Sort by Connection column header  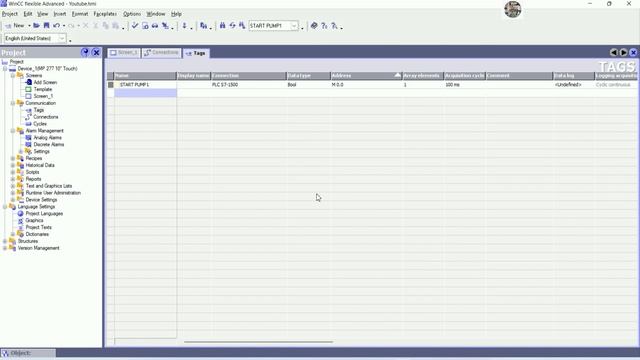click(249, 76)
